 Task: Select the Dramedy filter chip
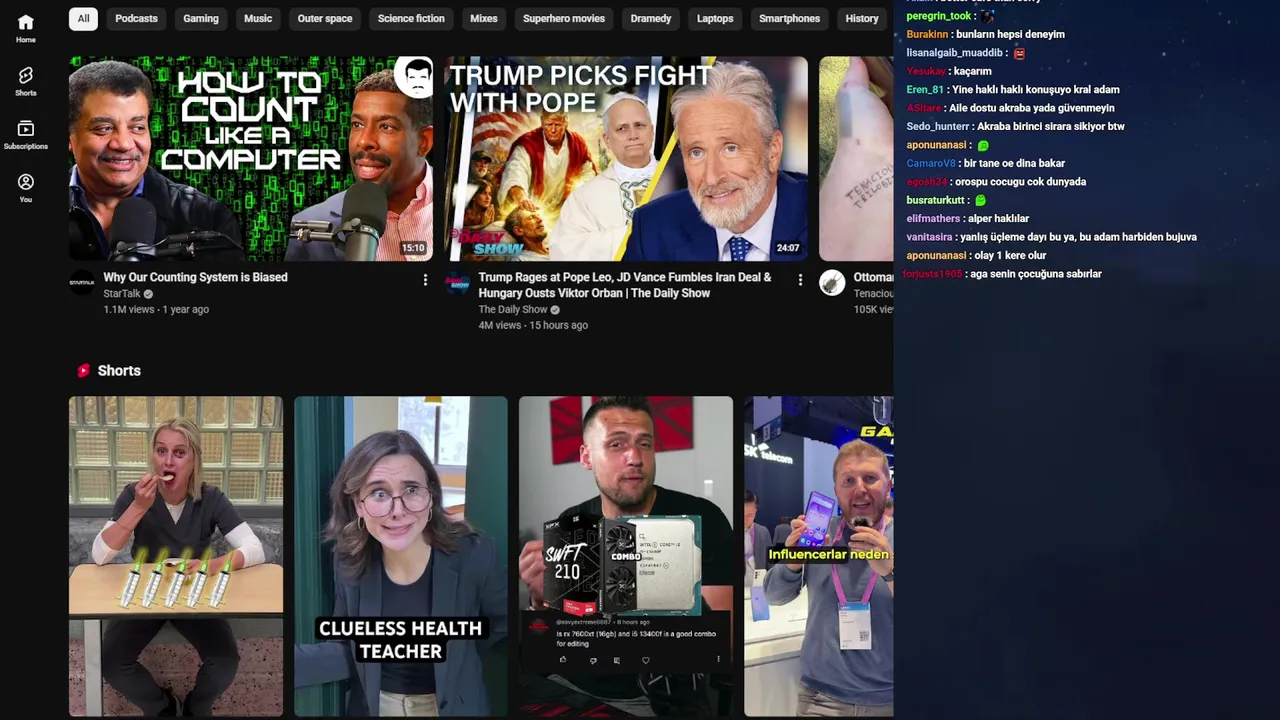[651, 18]
